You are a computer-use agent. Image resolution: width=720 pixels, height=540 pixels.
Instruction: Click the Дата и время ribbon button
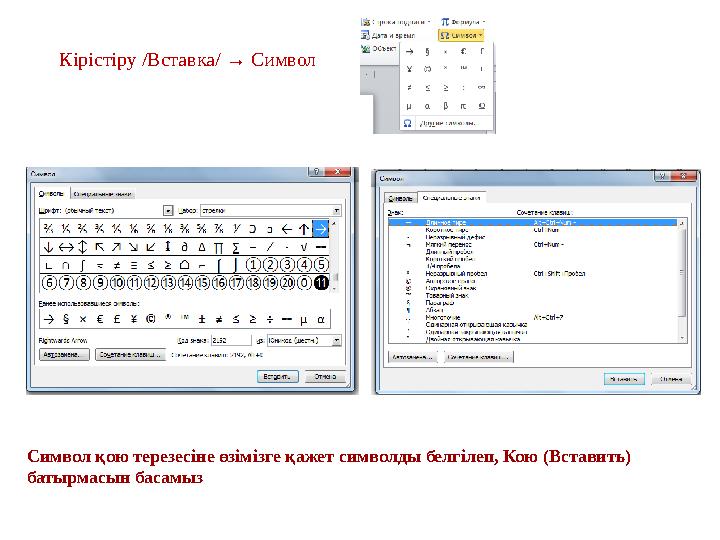388,35
